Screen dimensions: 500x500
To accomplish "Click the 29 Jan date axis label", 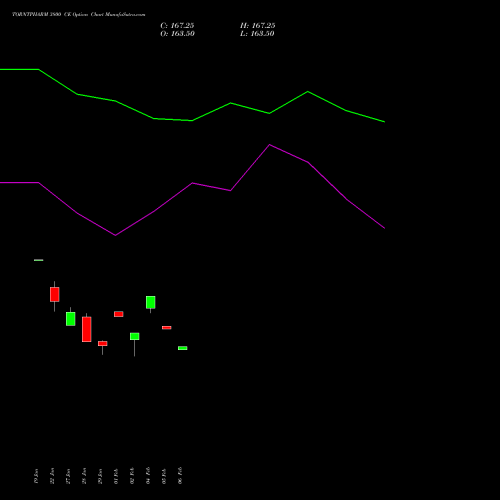I will tap(100, 476).
